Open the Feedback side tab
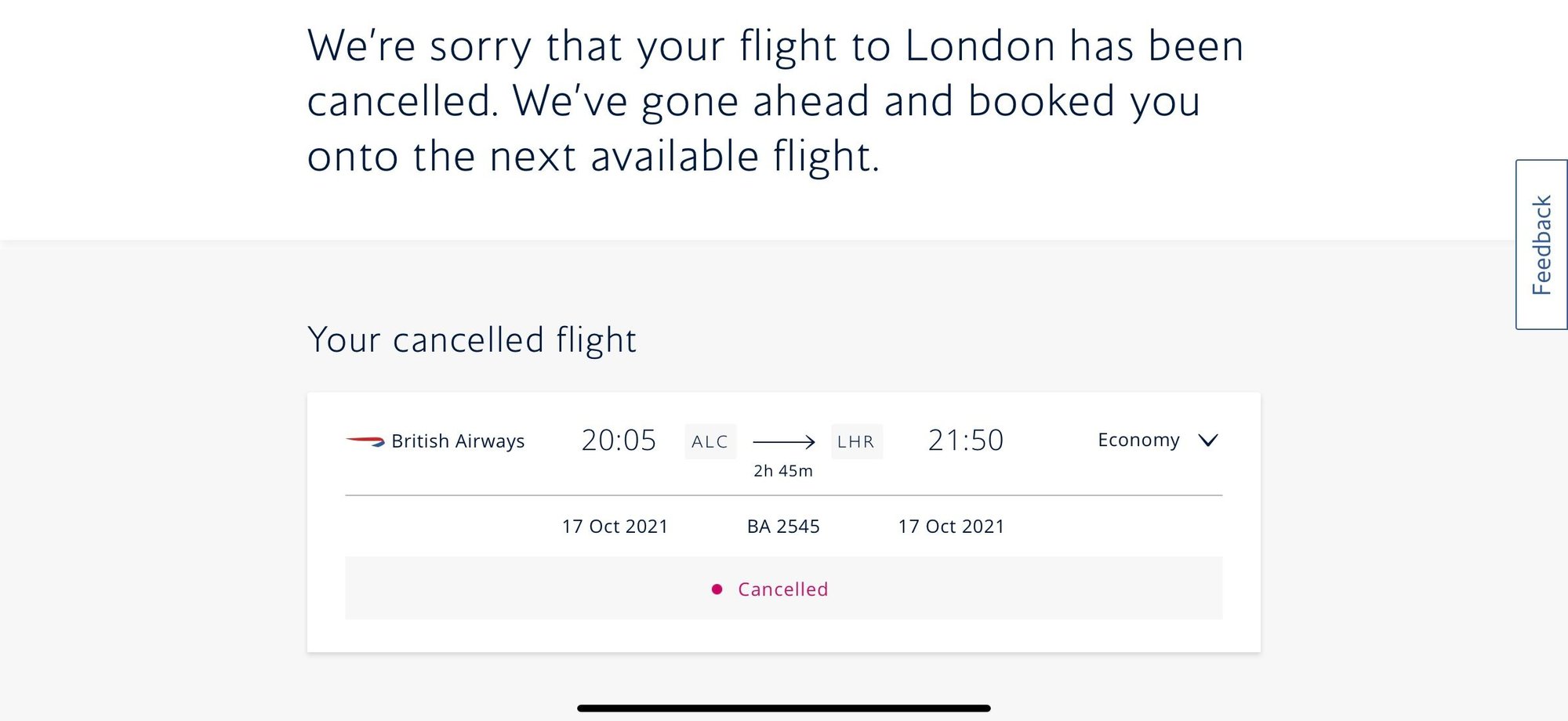 tap(1541, 245)
